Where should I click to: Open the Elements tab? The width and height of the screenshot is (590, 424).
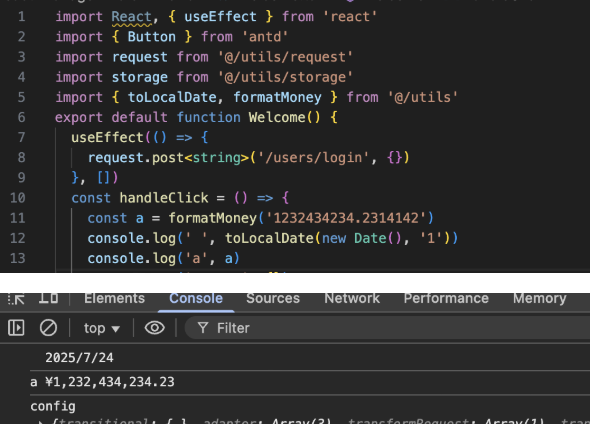click(x=114, y=298)
